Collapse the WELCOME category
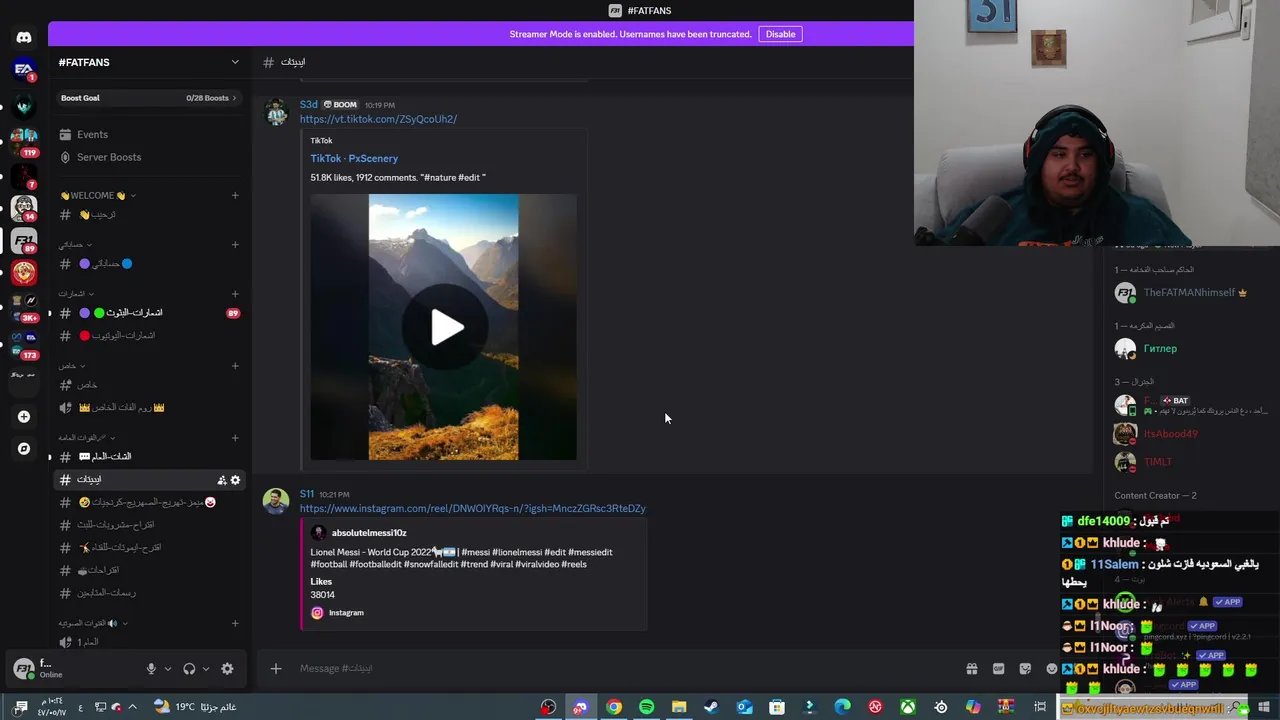 (x=97, y=196)
